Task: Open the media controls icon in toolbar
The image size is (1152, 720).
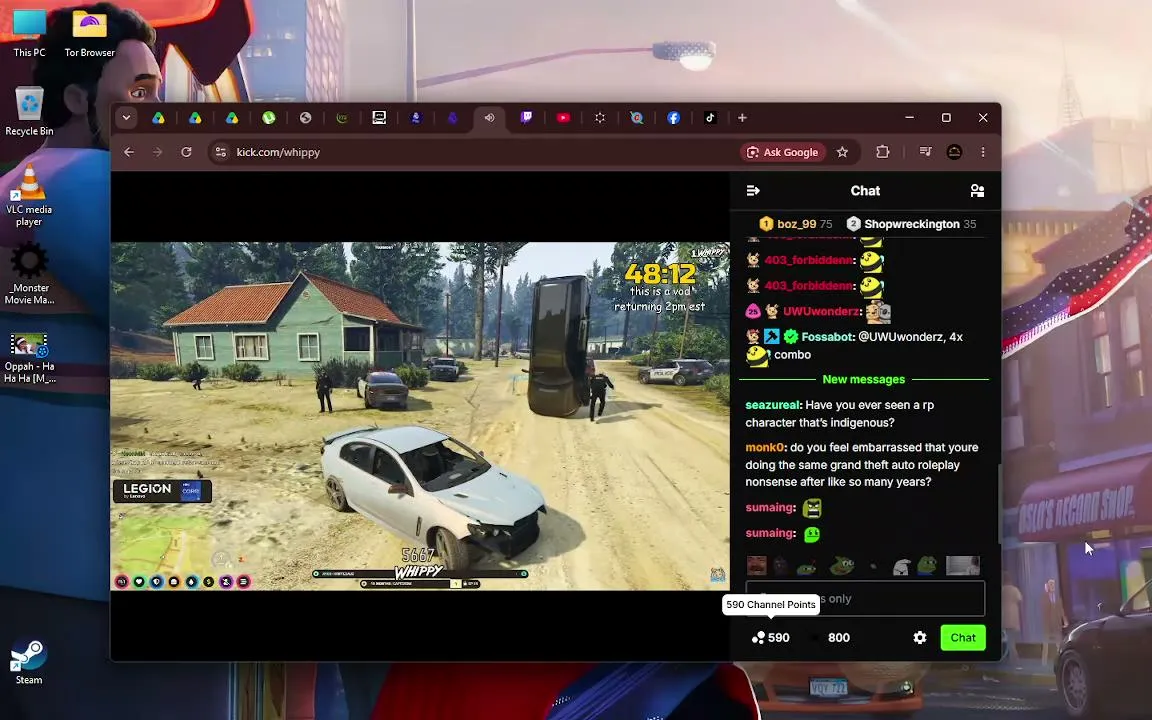Action: coord(925,152)
